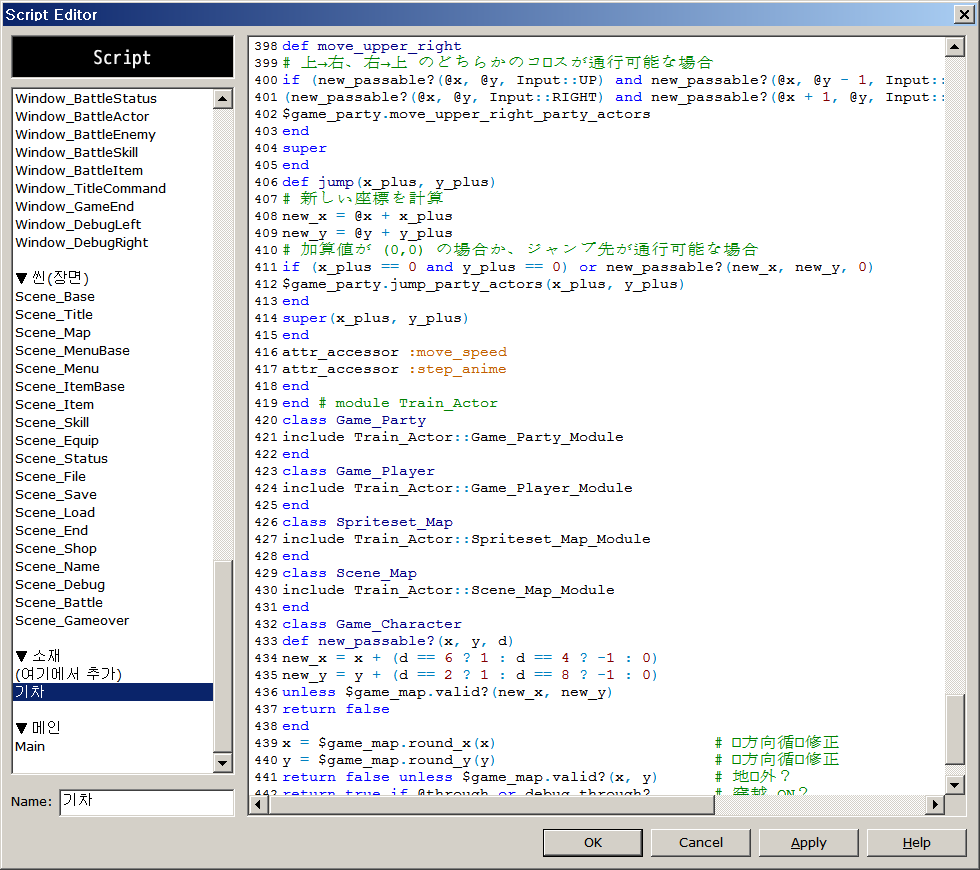The image size is (980, 870).
Task: Apply the script changes
Action: click(809, 842)
